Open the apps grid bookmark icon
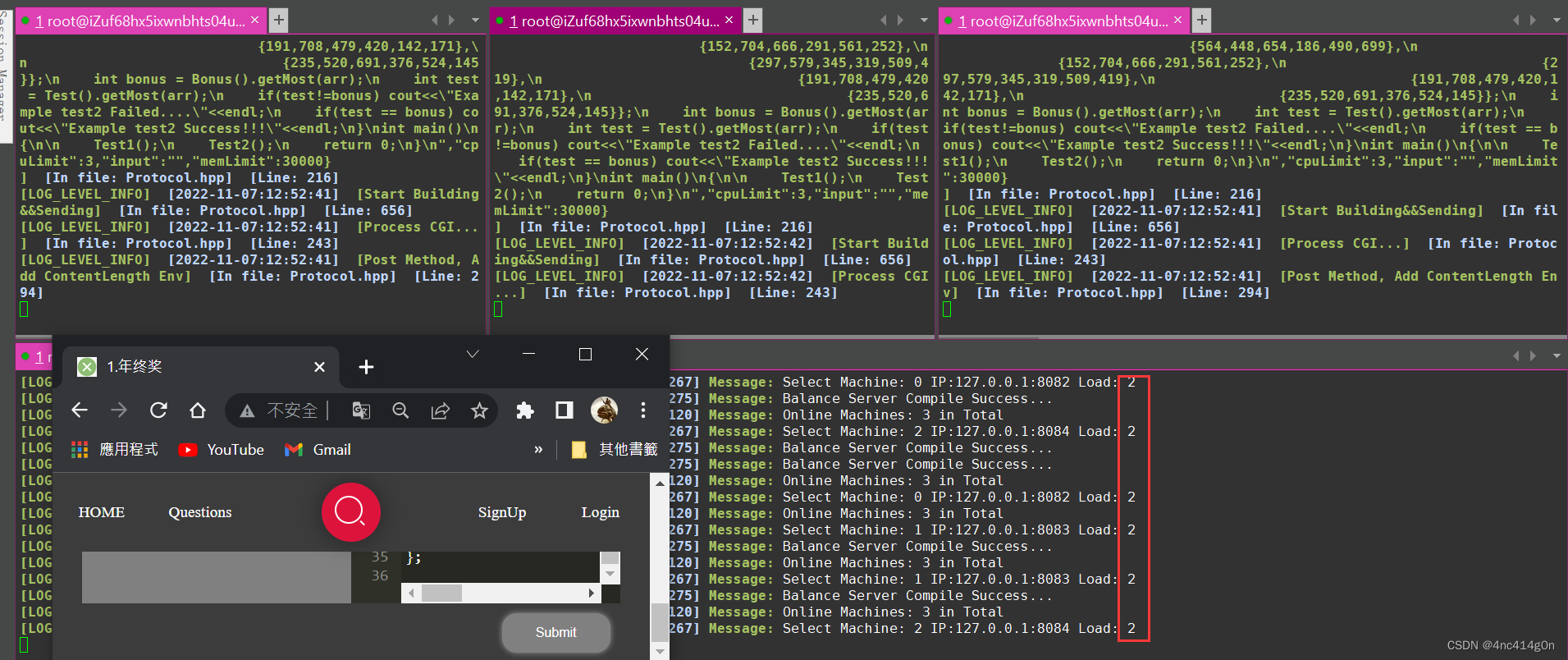1568x660 pixels. coord(80,450)
